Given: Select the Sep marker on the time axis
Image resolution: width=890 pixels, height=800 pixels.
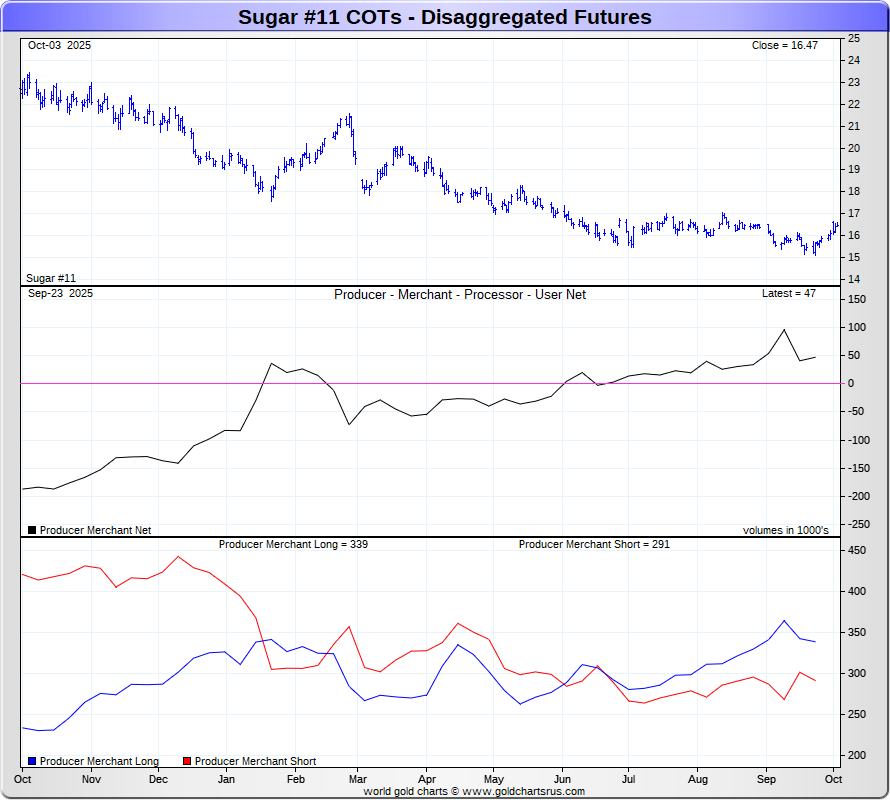Looking at the screenshot, I should pos(767,778).
